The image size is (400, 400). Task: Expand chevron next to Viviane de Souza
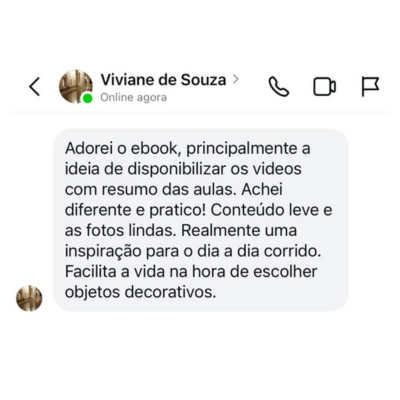pos(236,79)
